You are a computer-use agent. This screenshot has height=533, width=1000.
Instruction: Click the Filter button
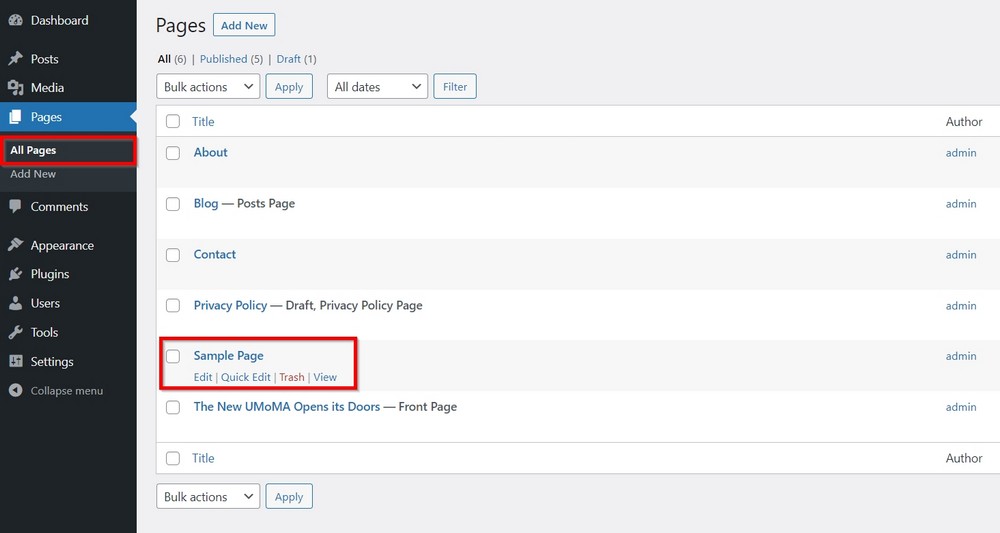click(455, 87)
